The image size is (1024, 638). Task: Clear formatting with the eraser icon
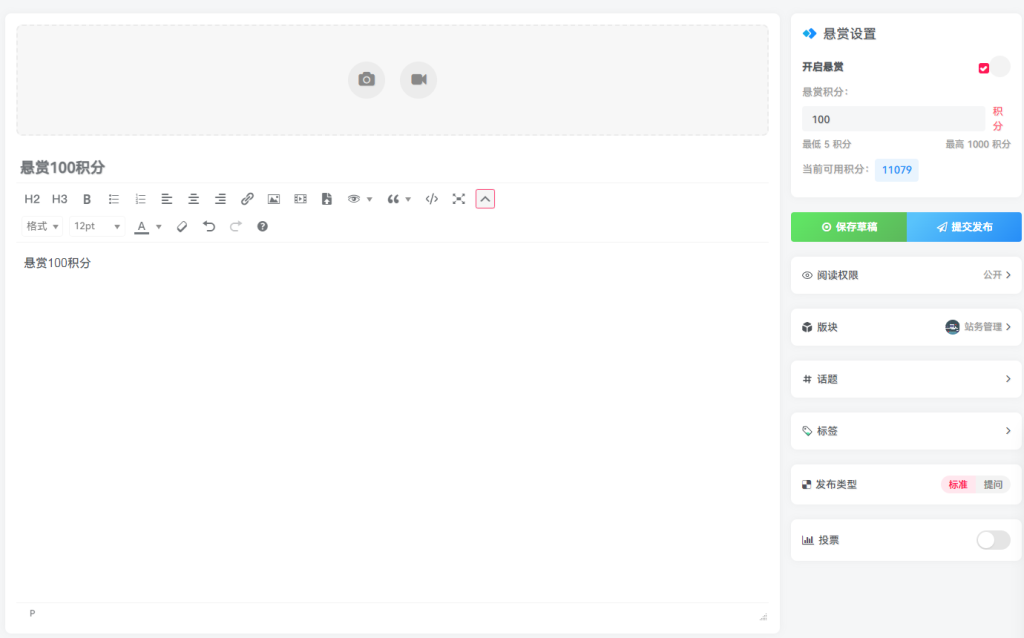[182, 226]
